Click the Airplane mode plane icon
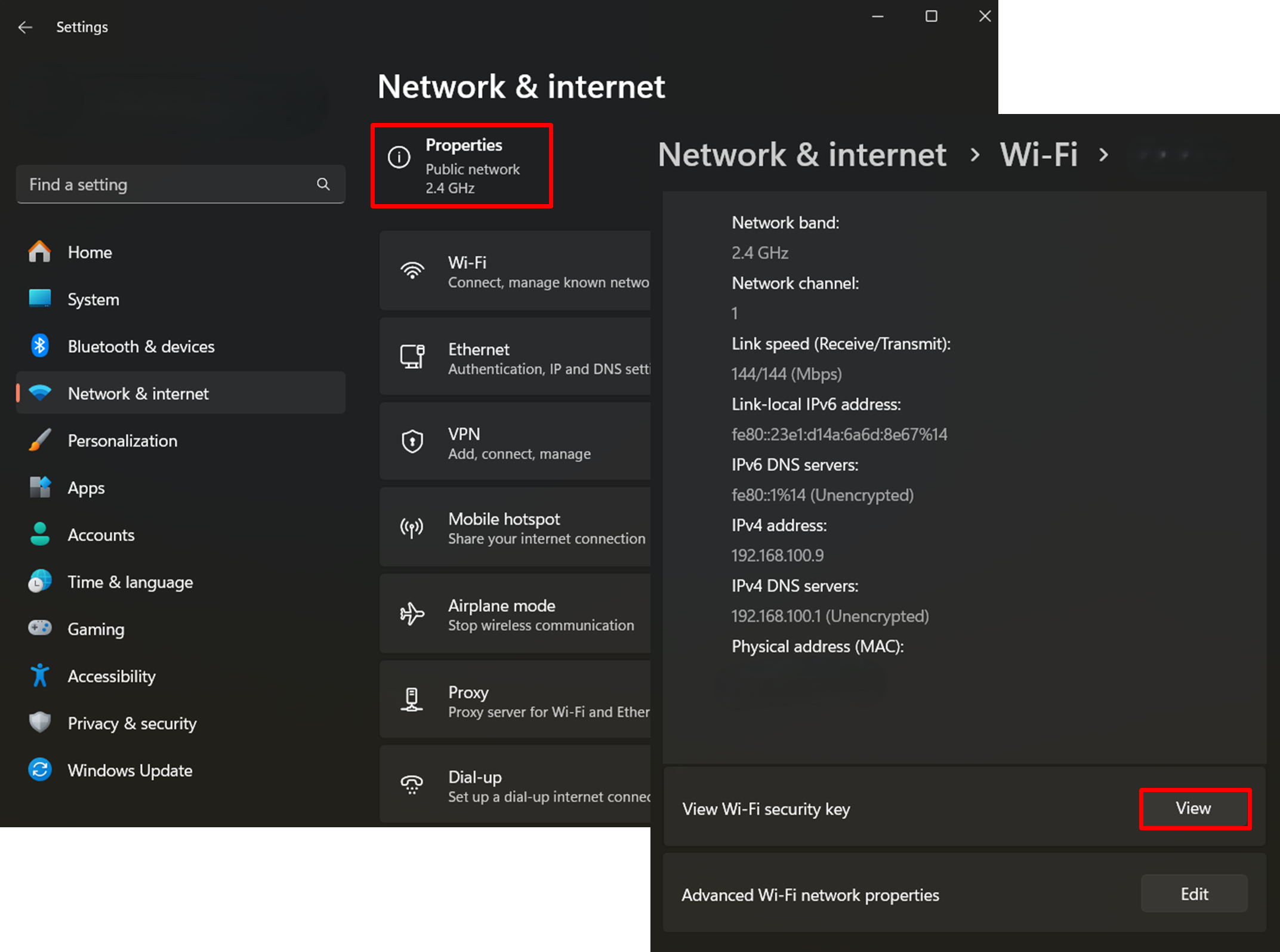 (412, 614)
